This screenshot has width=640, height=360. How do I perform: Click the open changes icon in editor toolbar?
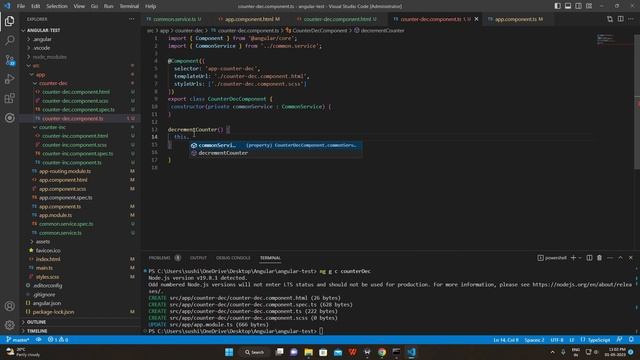pos(610,19)
